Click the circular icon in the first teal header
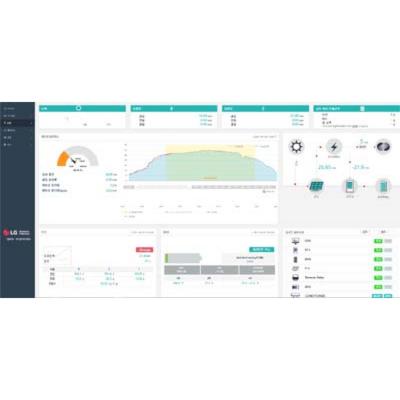The image size is (400, 400). click(x=79, y=108)
